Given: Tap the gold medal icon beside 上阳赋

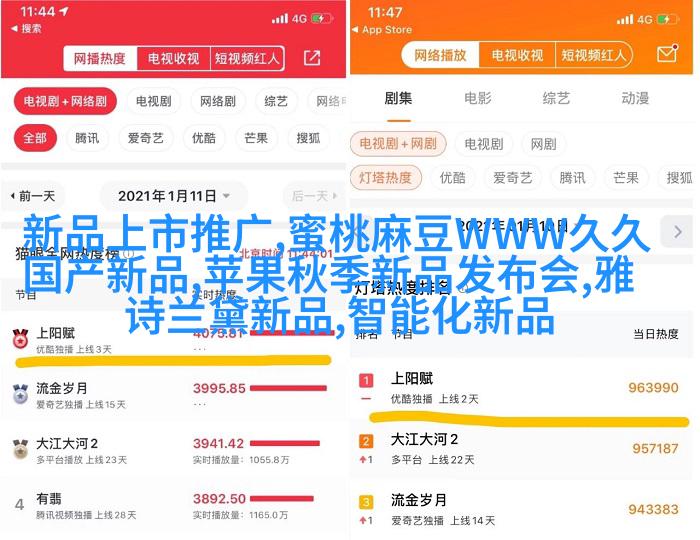Looking at the screenshot, I should (20, 339).
